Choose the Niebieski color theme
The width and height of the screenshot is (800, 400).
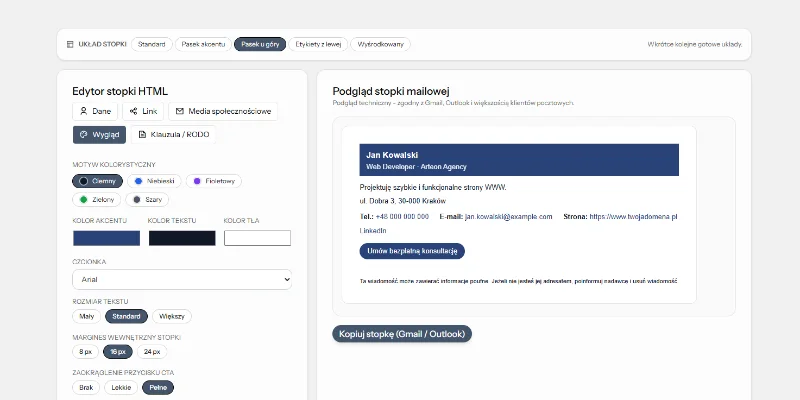click(x=152, y=181)
